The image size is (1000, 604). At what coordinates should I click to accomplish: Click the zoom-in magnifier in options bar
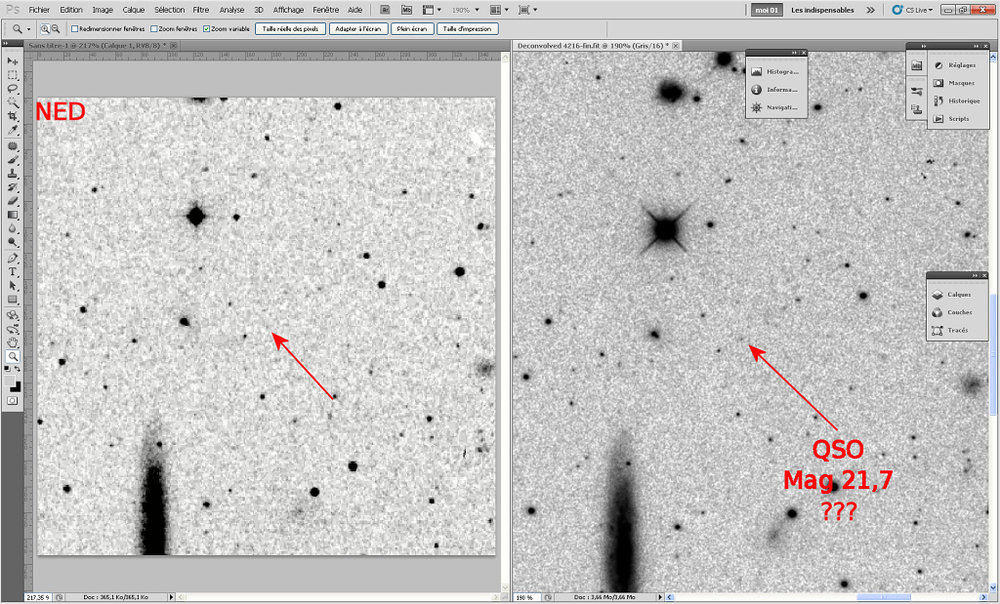45,29
